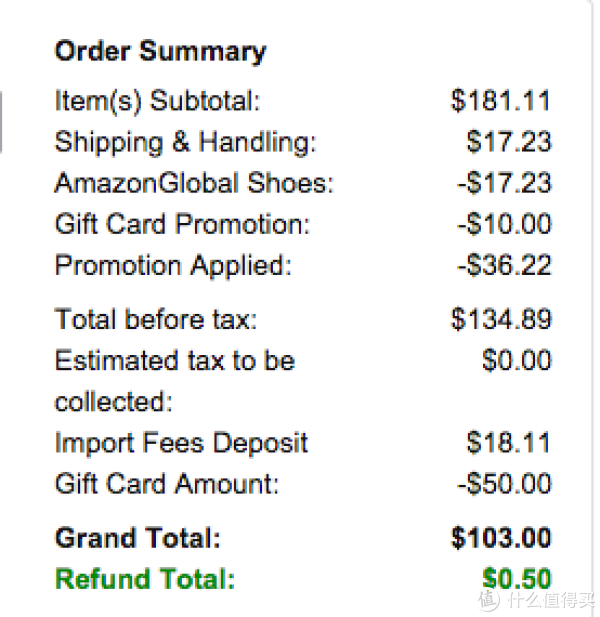600x617 pixels.
Task: Select the Total before tax label
Action: pos(156,319)
